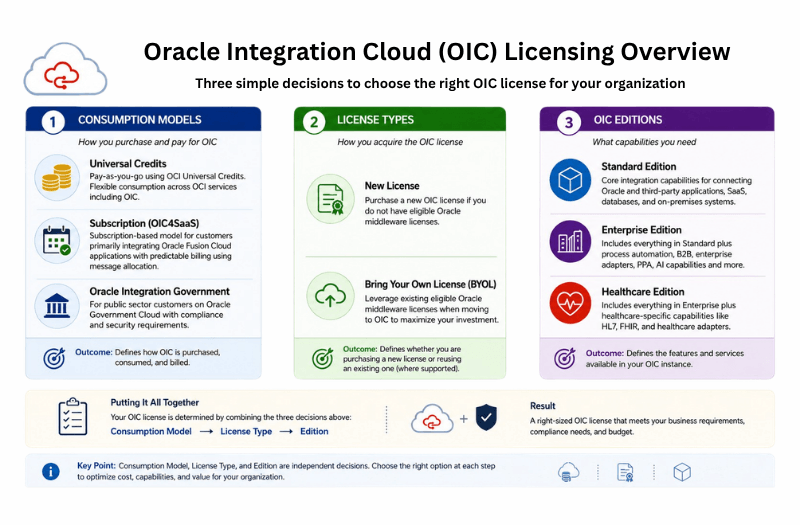Click the green target icon in License Types outcome
800x525 pixels.
tap(322, 358)
